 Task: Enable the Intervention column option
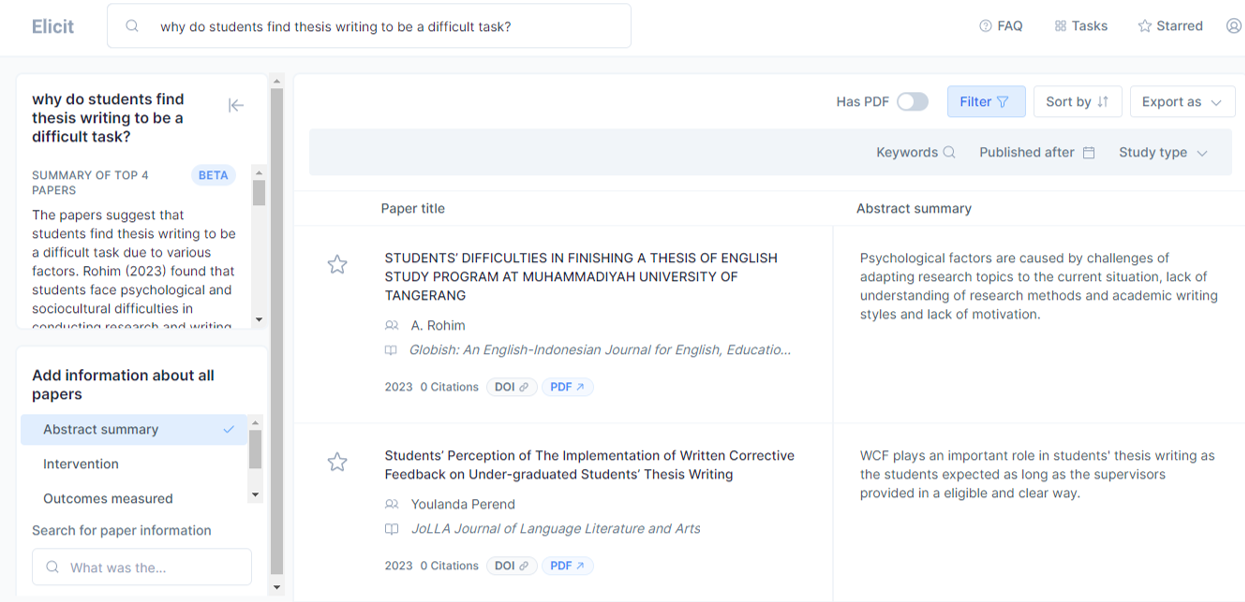[81, 464]
